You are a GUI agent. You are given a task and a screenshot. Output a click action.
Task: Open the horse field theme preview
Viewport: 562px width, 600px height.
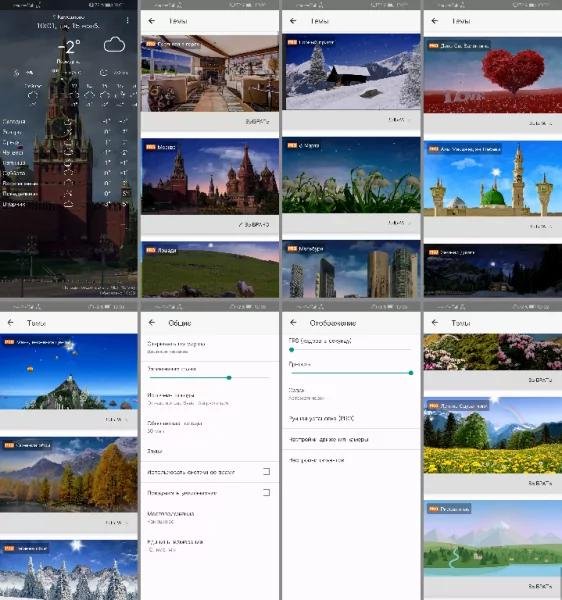click(210, 269)
